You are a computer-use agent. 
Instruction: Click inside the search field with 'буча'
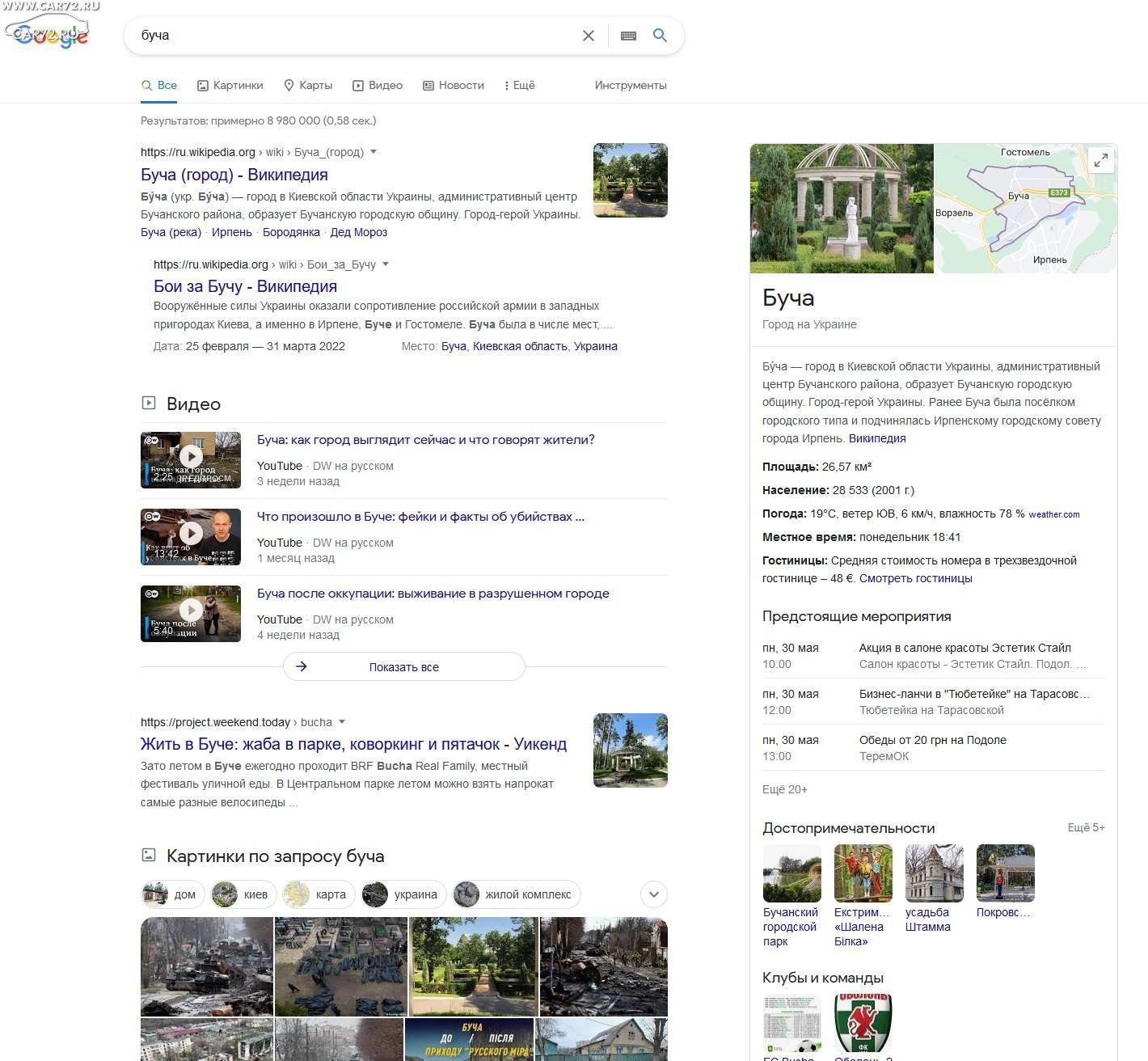coord(356,36)
